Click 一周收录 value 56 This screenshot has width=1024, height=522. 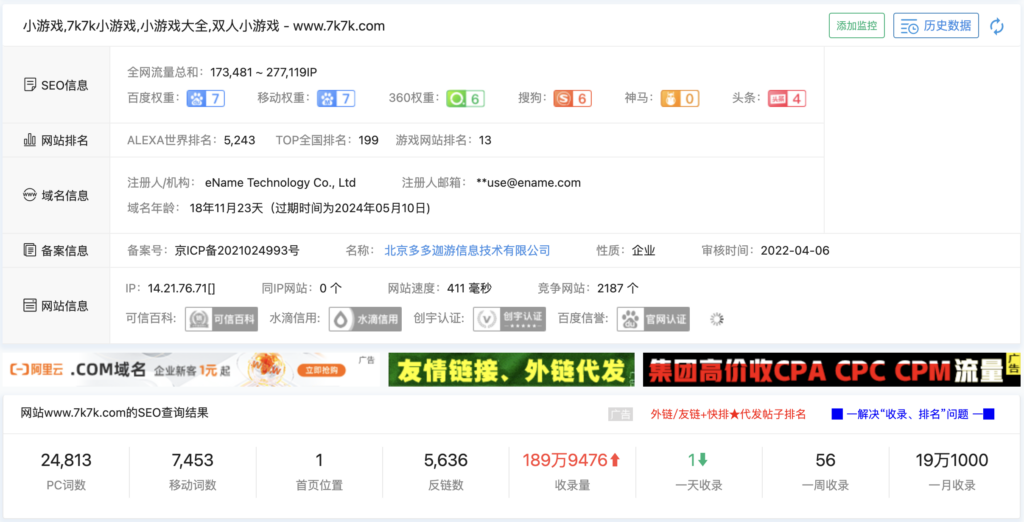[x=825, y=461]
